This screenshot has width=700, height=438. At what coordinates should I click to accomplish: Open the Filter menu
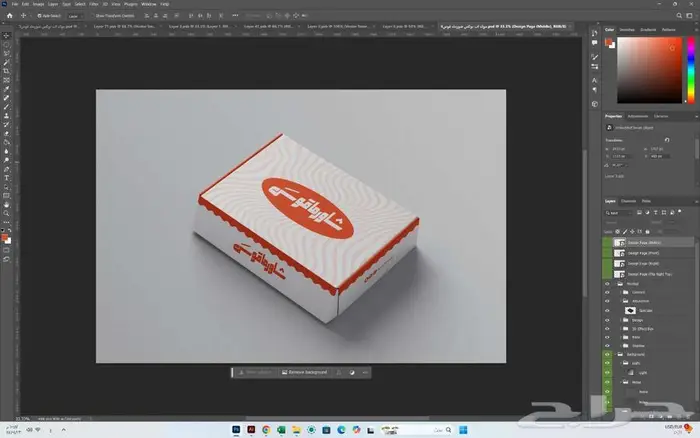(x=94, y=4)
